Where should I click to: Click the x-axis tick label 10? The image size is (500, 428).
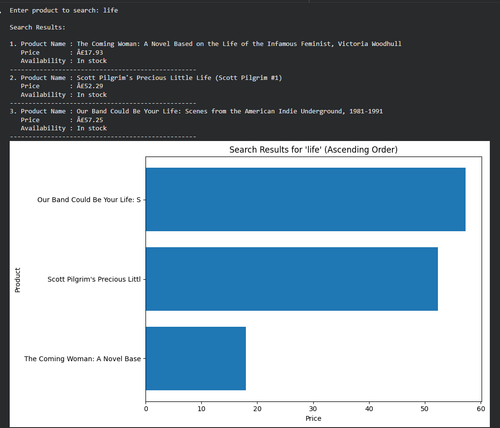201,409
